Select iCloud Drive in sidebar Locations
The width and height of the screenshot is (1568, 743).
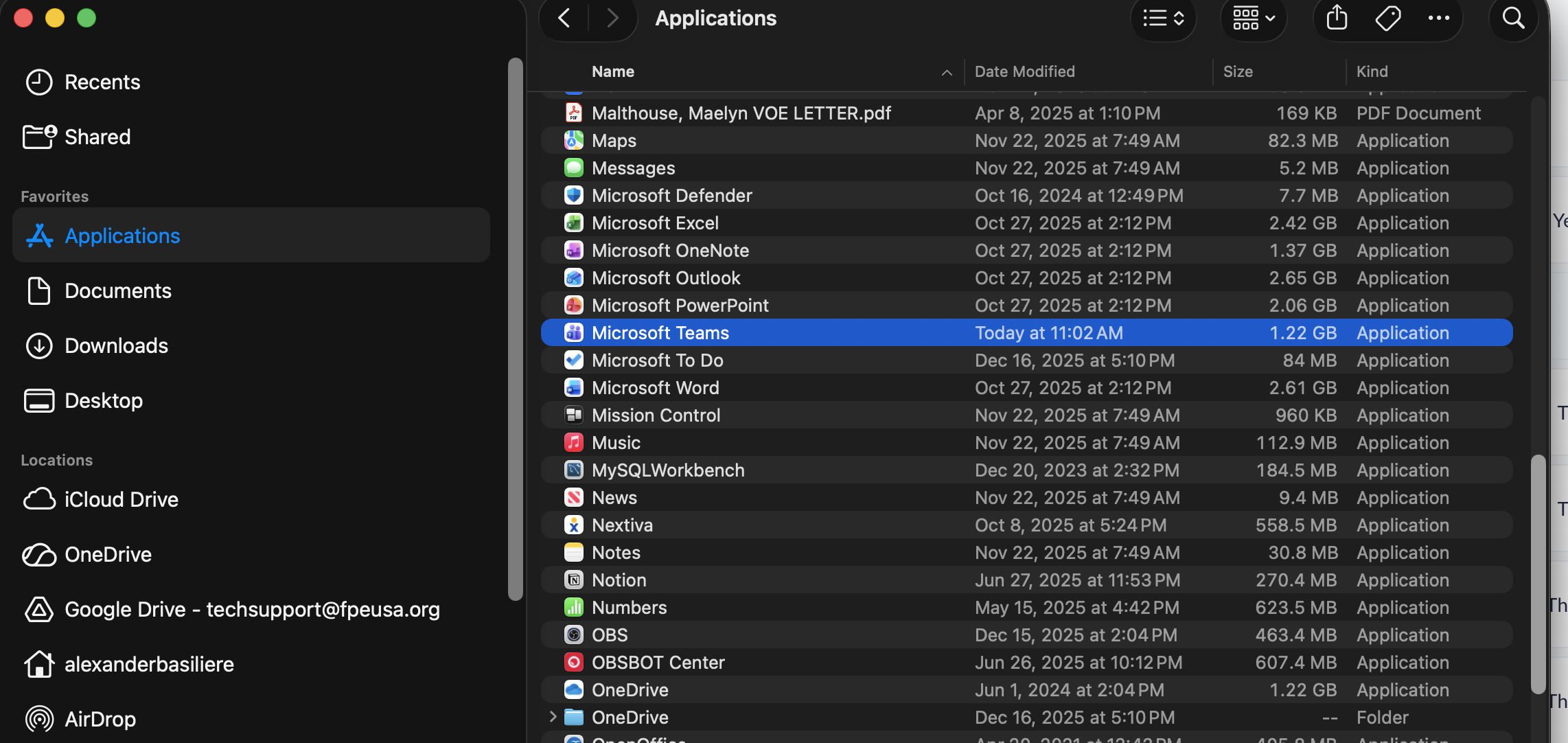[121, 499]
